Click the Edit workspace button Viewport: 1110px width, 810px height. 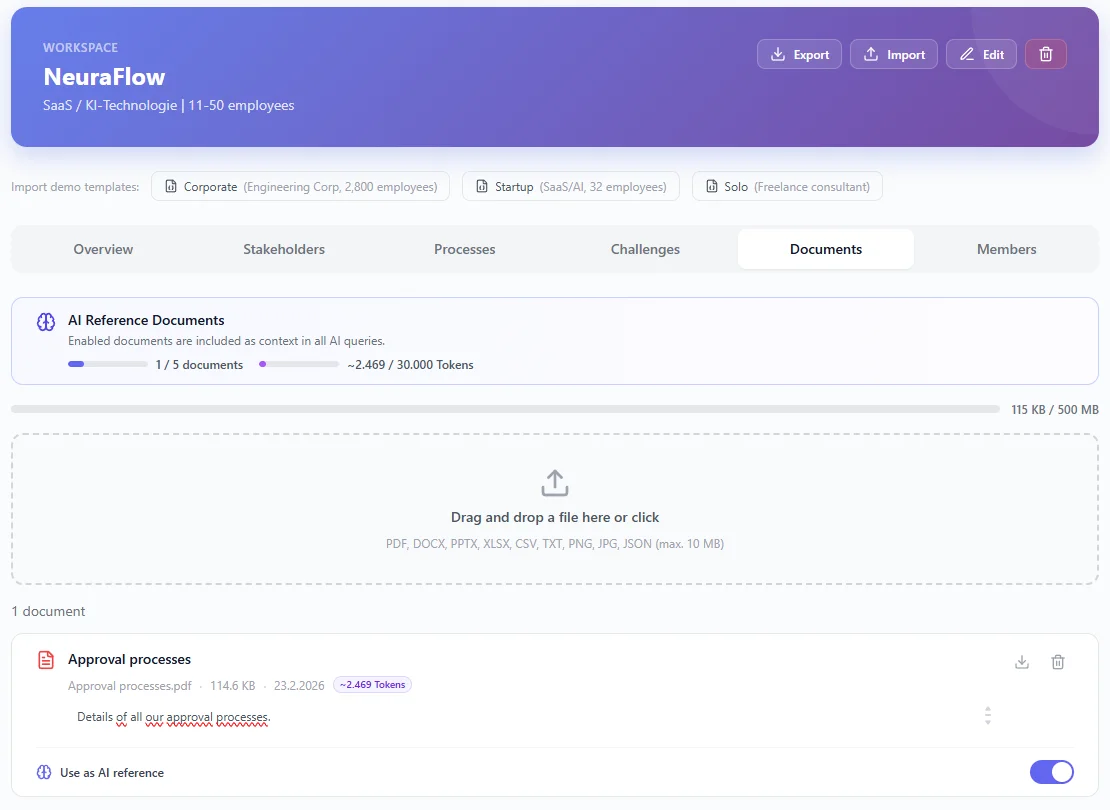coord(981,54)
